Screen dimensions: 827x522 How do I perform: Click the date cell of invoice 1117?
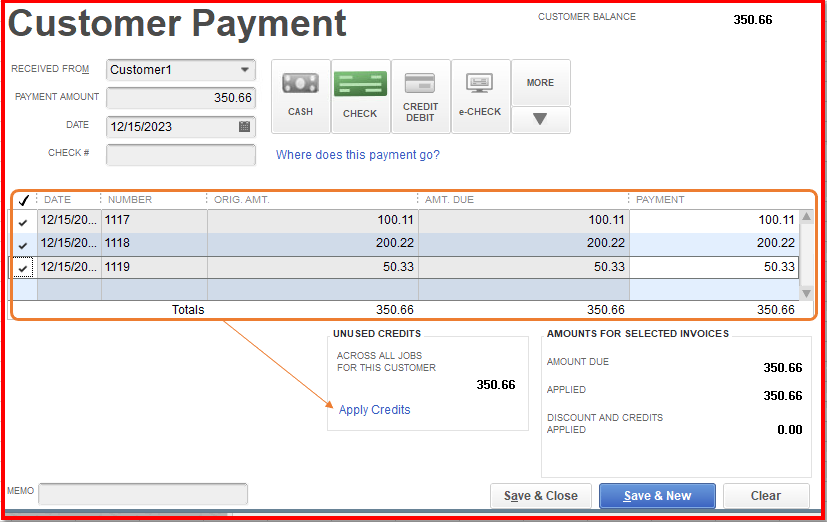(x=69, y=220)
